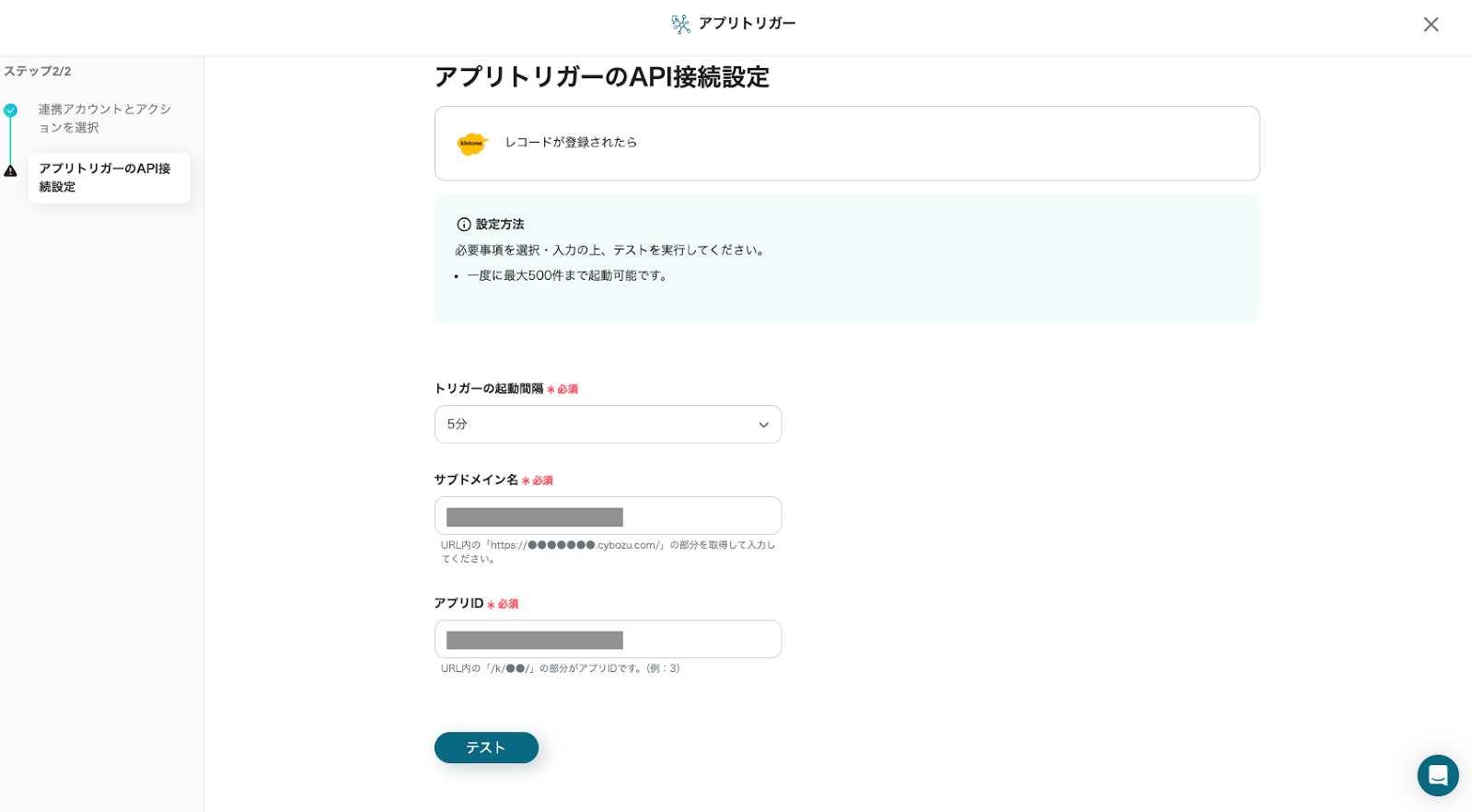
Task: Click the warning icon beside API接続設定 step
Action: coord(10,171)
